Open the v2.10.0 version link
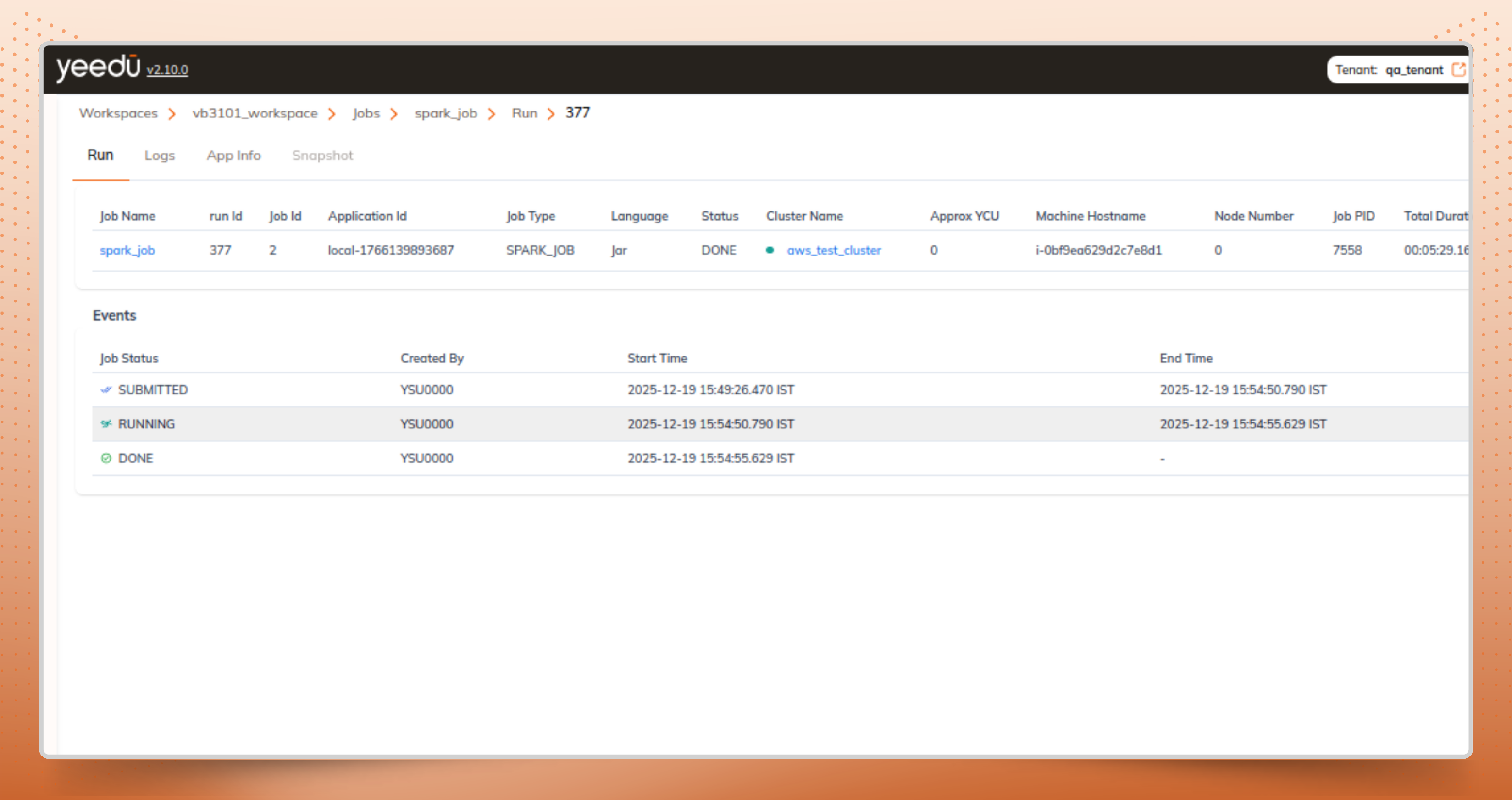The image size is (1512, 800). click(167, 70)
